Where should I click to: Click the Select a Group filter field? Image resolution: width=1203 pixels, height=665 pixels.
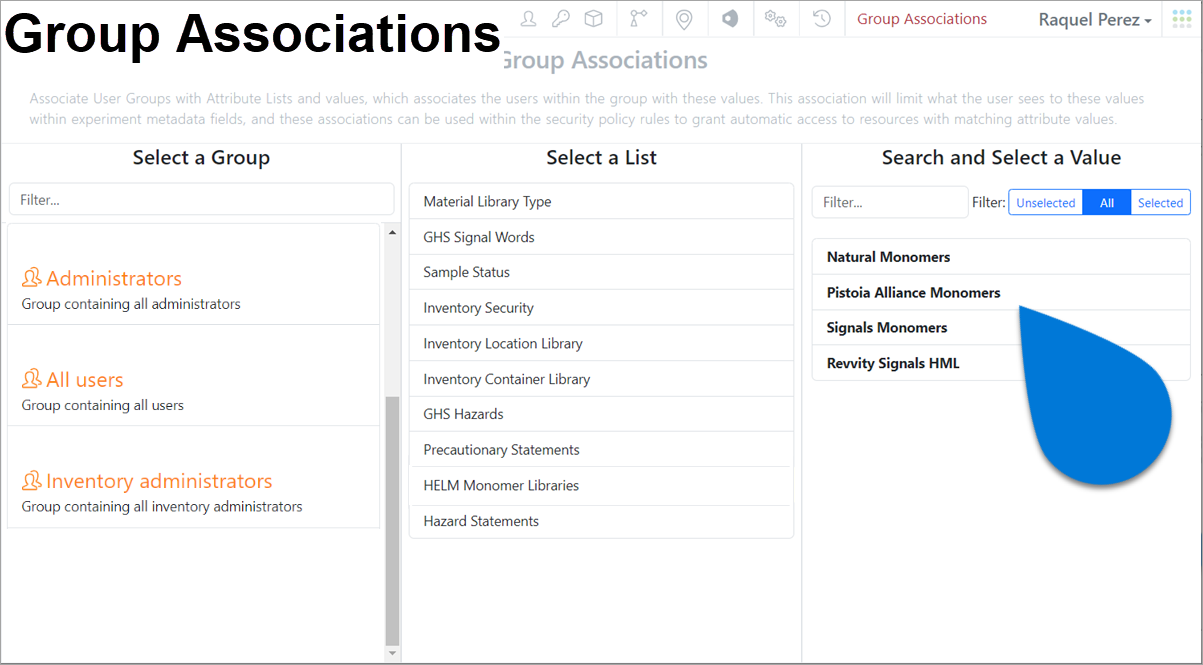tap(202, 199)
